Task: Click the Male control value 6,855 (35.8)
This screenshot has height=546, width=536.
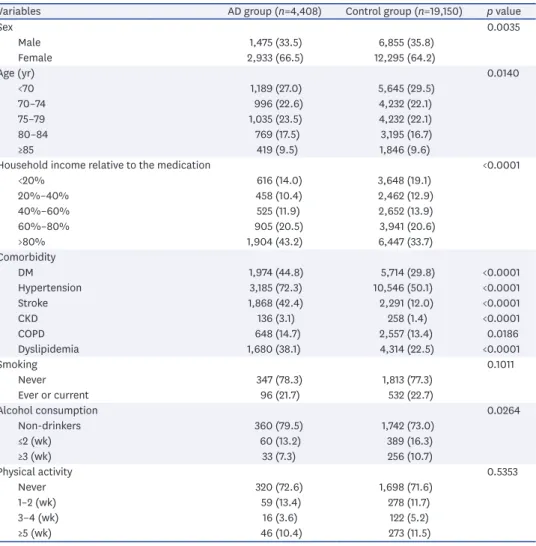Action: click(x=406, y=42)
